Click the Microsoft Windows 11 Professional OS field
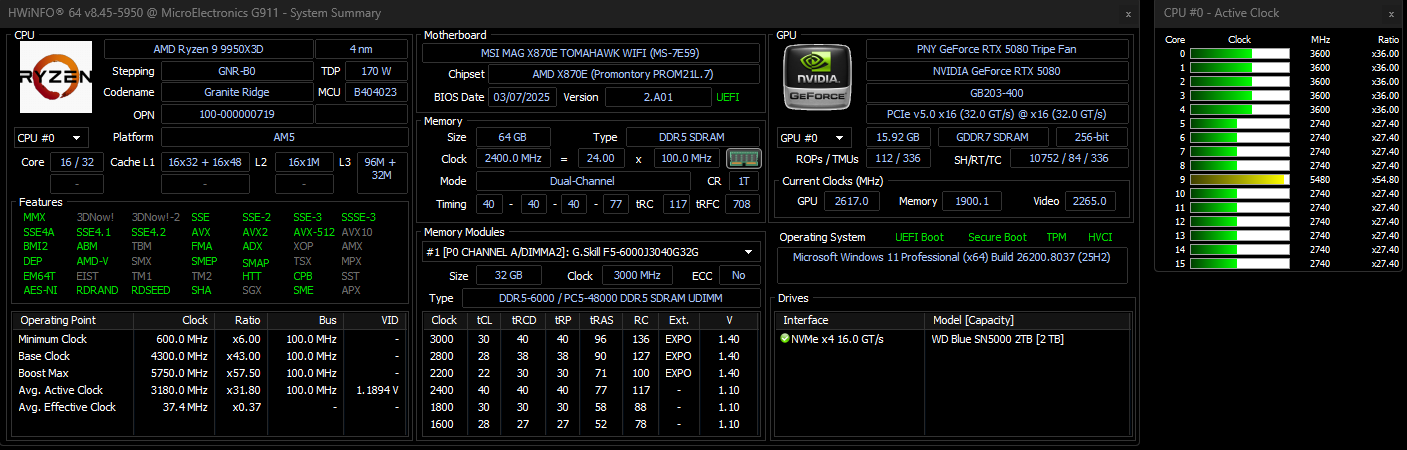The width and height of the screenshot is (1407, 450). [952, 265]
